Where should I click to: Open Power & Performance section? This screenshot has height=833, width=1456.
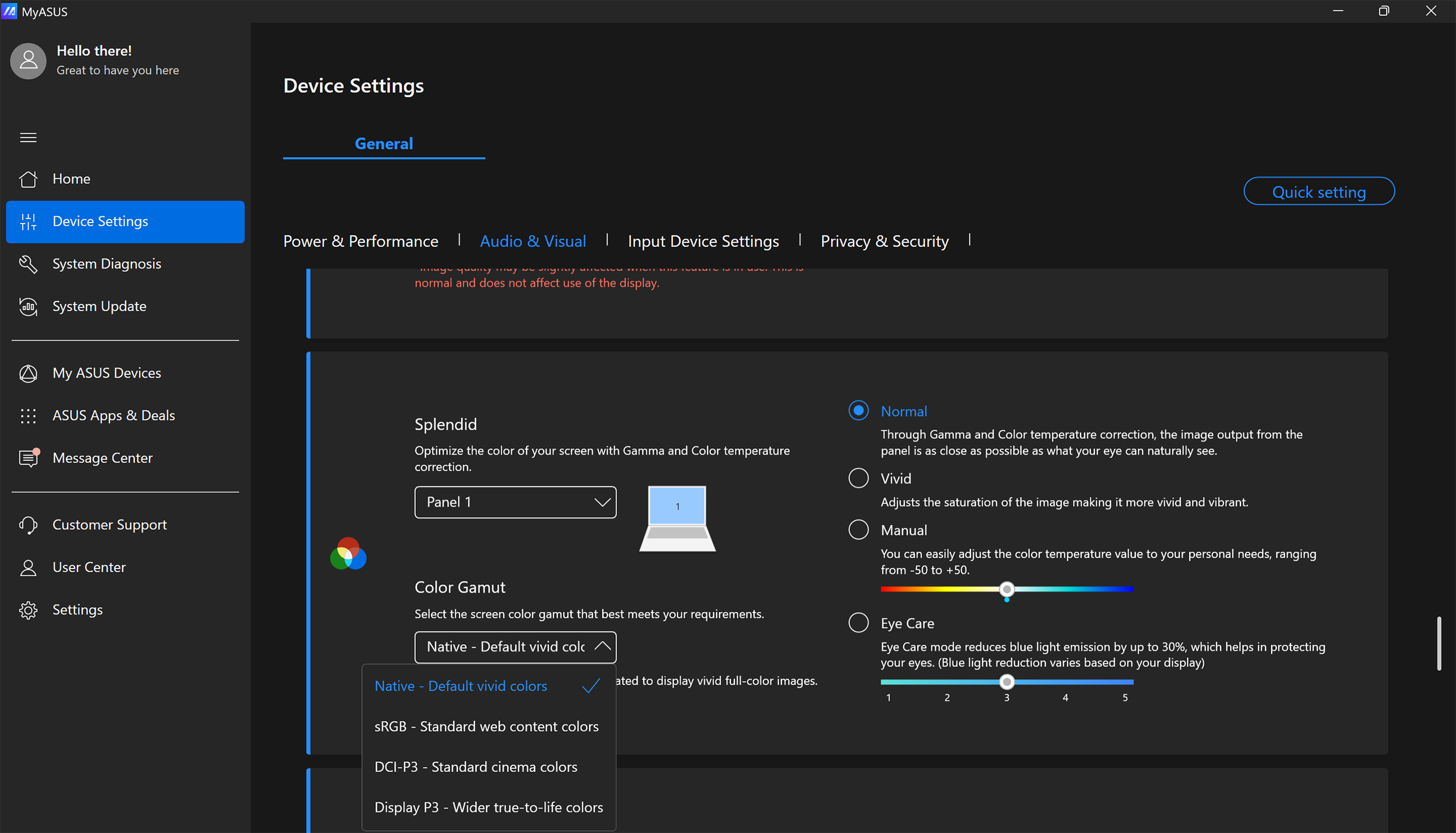pyautogui.click(x=361, y=241)
